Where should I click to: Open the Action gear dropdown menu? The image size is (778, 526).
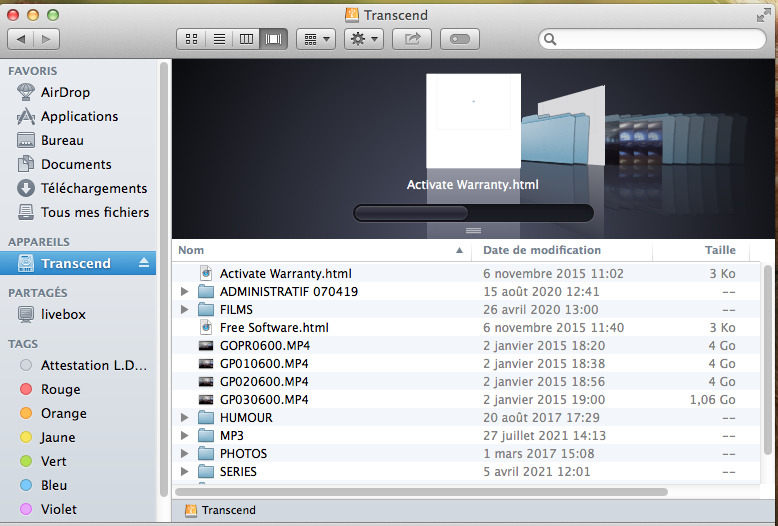coord(363,39)
